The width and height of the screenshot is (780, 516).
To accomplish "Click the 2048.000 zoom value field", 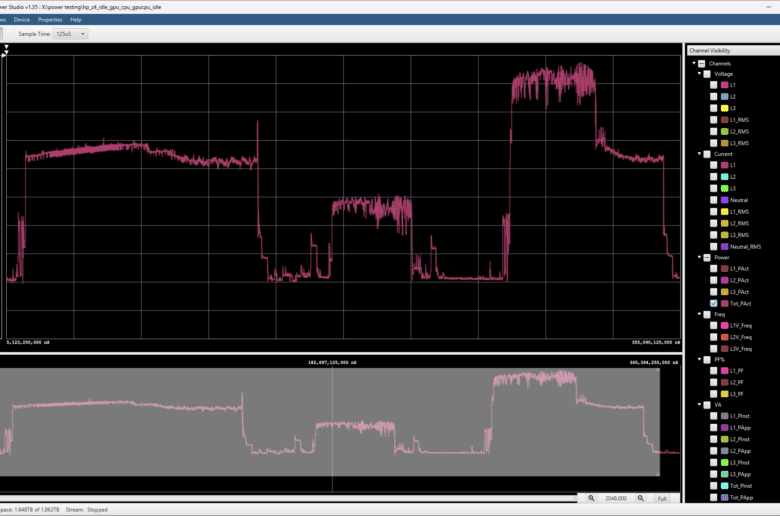I will pos(616,498).
